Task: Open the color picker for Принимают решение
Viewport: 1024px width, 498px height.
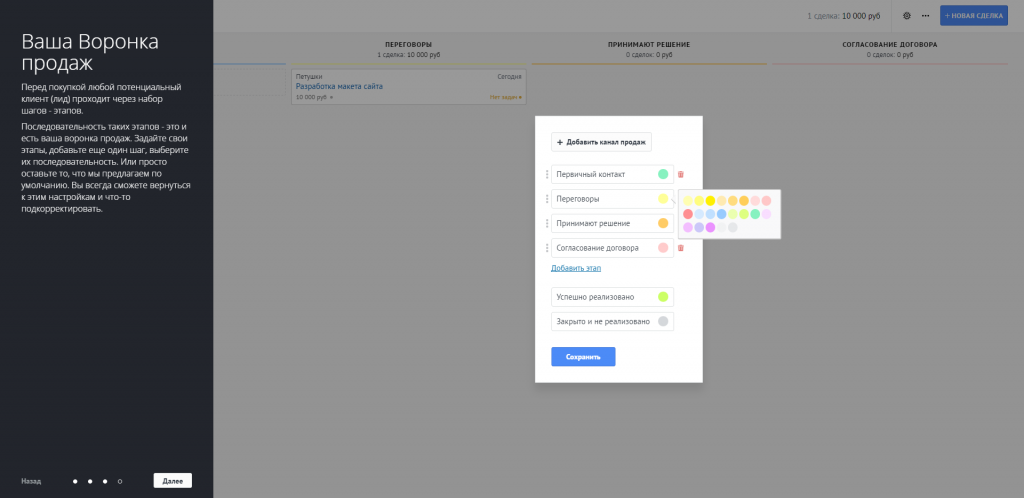Action: pos(662,223)
